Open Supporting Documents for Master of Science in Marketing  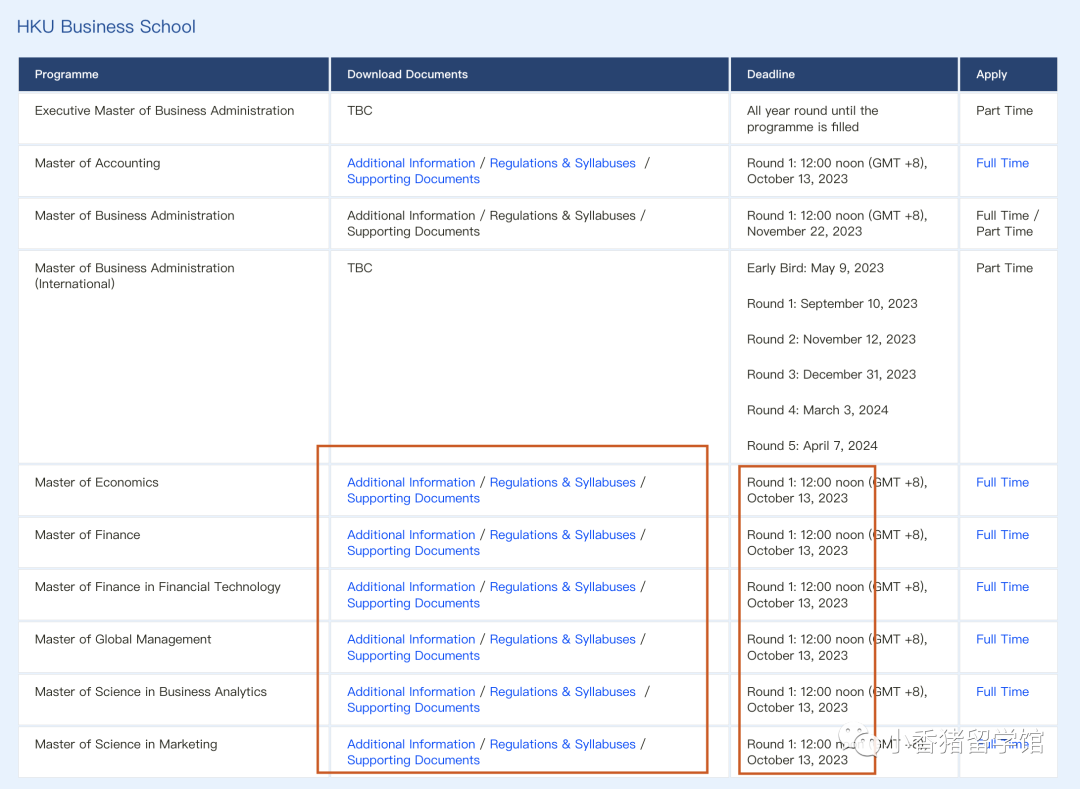coord(413,760)
